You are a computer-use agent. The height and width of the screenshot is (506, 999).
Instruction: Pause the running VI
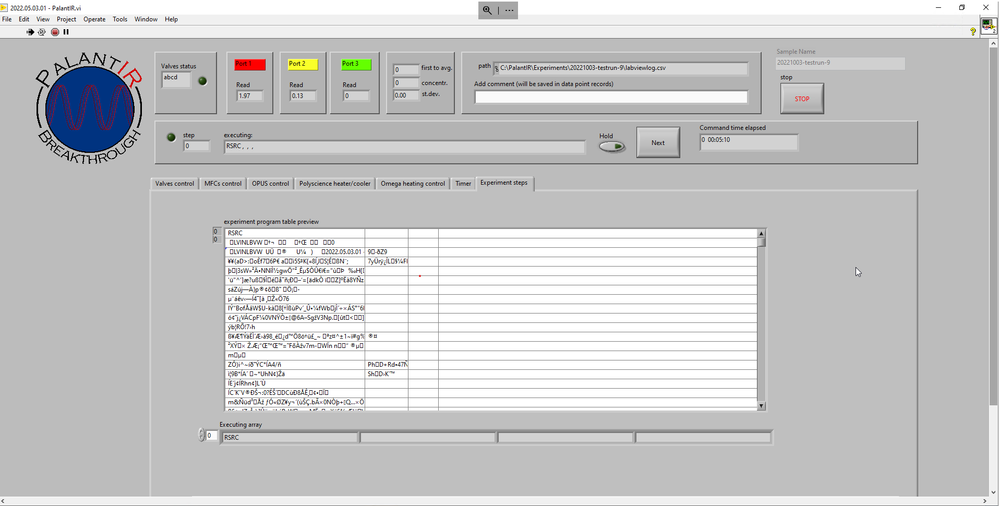(x=66, y=32)
